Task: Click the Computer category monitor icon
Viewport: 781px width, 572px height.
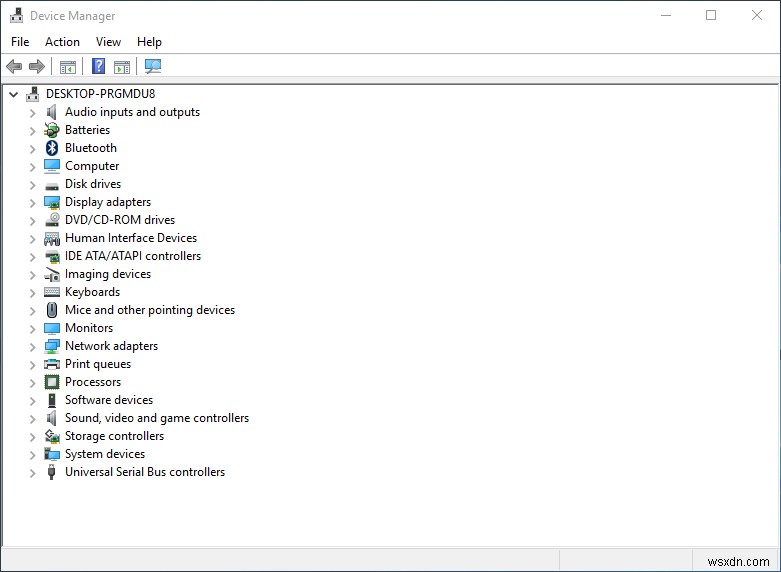Action: (x=52, y=166)
